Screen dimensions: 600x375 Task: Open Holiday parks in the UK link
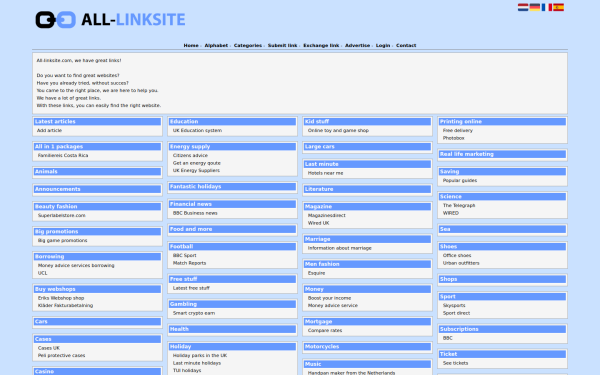[200, 355]
